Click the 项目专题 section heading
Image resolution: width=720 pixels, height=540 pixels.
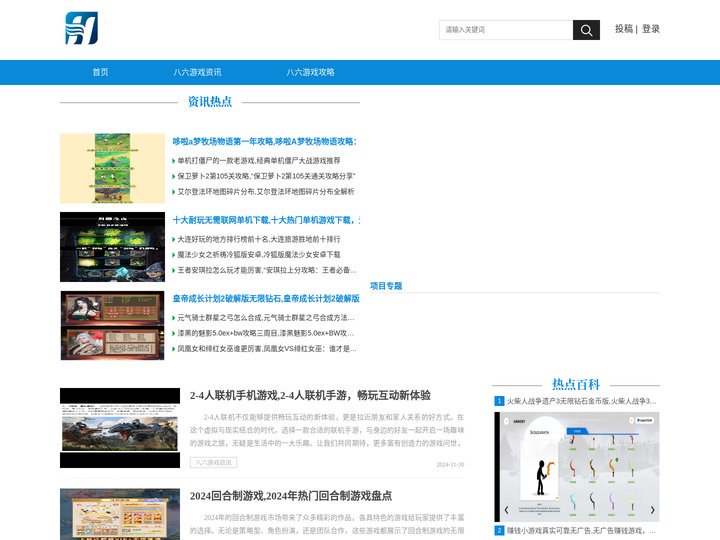tap(386, 286)
